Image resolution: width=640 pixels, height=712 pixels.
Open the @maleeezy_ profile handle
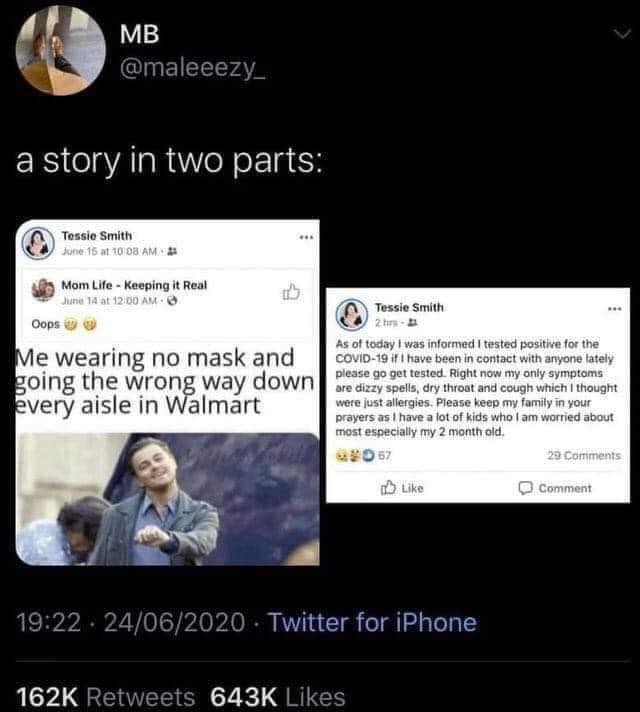(x=191, y=74)
